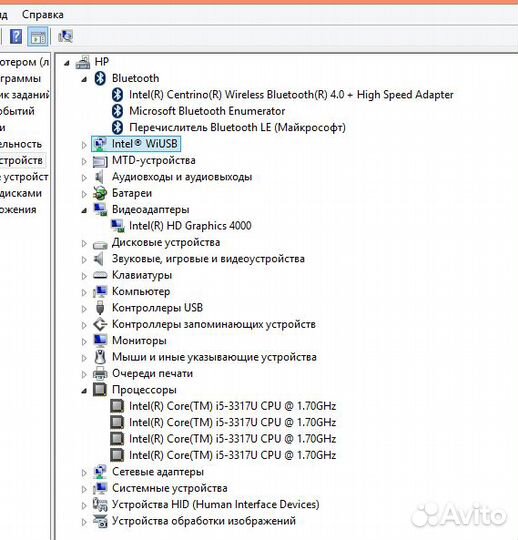Viewport: 518px width, 540px height.
Task: Click the Системные устройства icon
Action: pos(100,488)
